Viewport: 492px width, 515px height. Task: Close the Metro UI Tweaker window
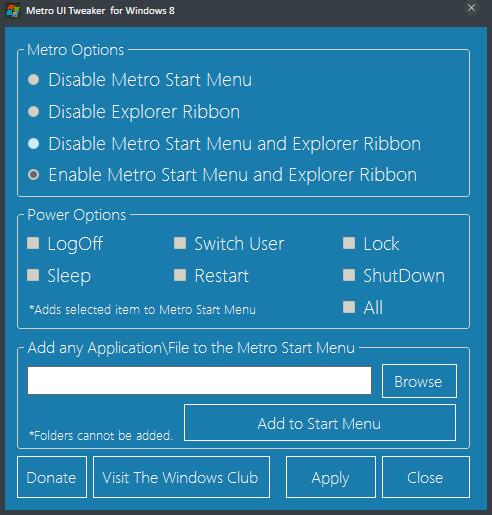tap(471, 8)
